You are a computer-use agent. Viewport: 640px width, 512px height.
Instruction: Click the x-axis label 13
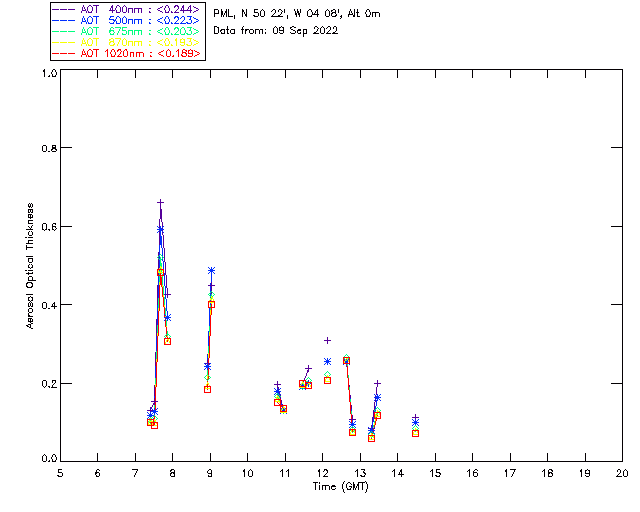tap(360, 473)
